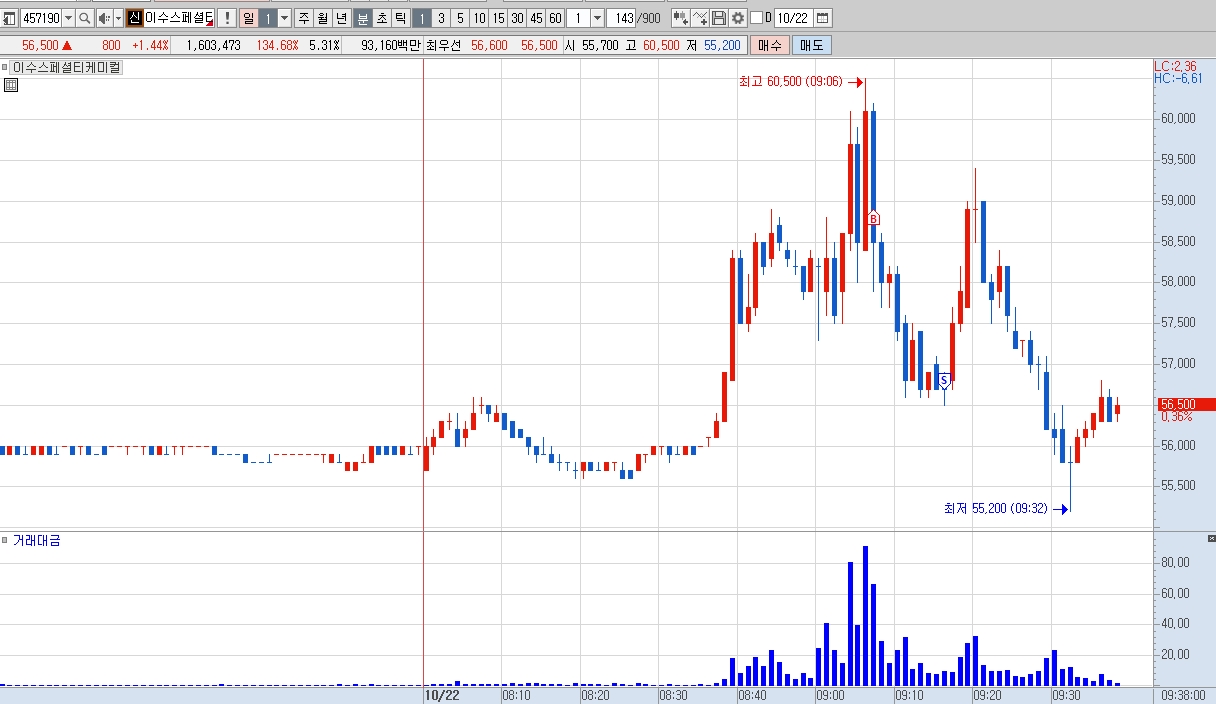
Task: Expand the stock code 457190 dropdown arrow
Action: point(68,18)
